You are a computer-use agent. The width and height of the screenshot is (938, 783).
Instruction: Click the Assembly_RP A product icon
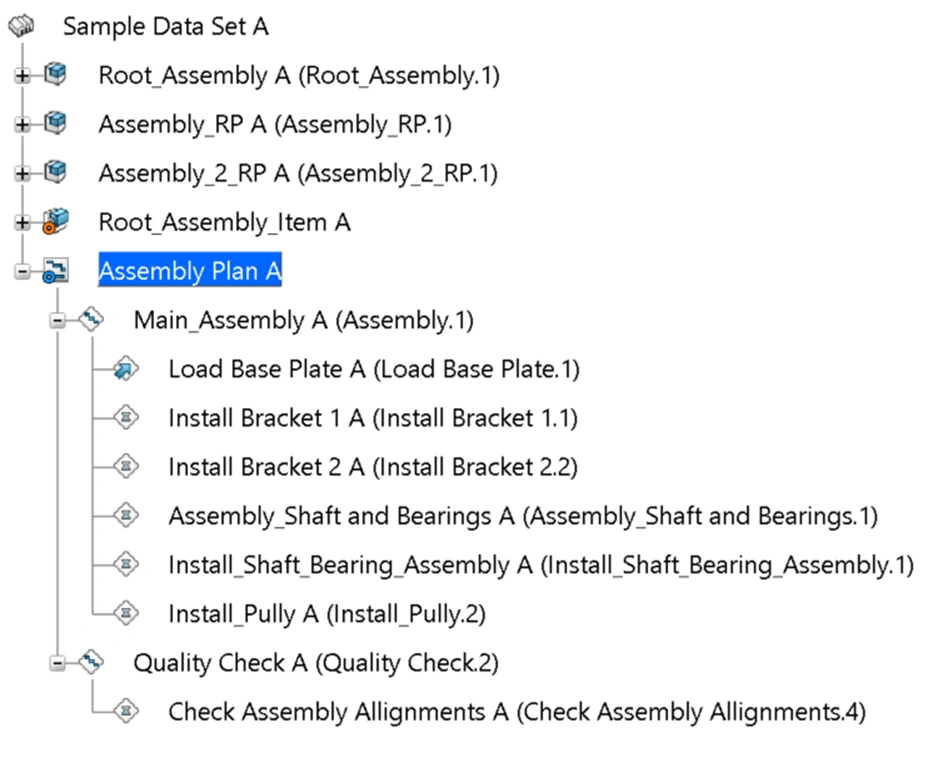[56, 124]
